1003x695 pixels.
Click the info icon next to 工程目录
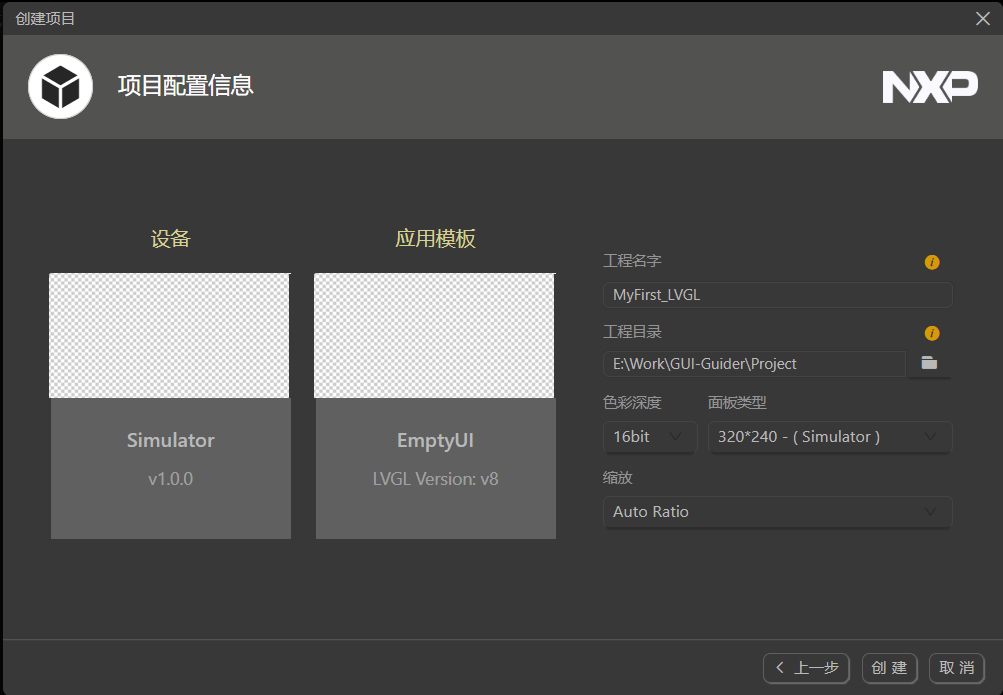click(x=931, y=333)
